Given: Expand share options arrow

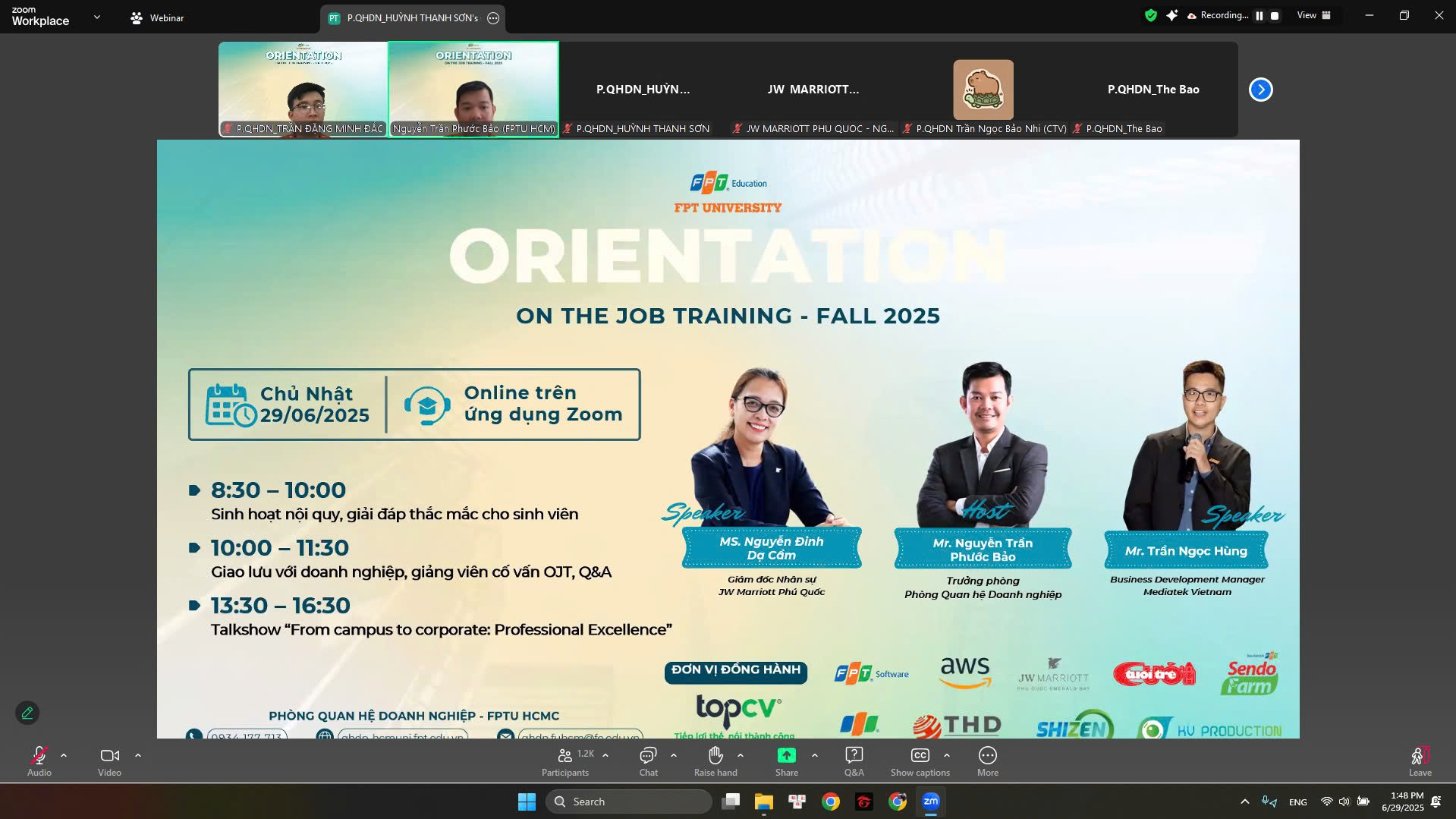Looking at the screenshot, I should 815,755.
